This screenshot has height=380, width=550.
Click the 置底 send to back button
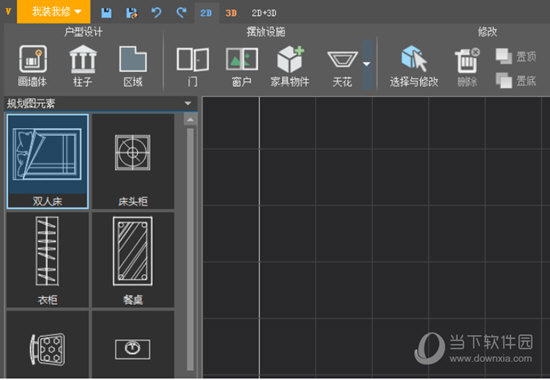click(516, 81)
